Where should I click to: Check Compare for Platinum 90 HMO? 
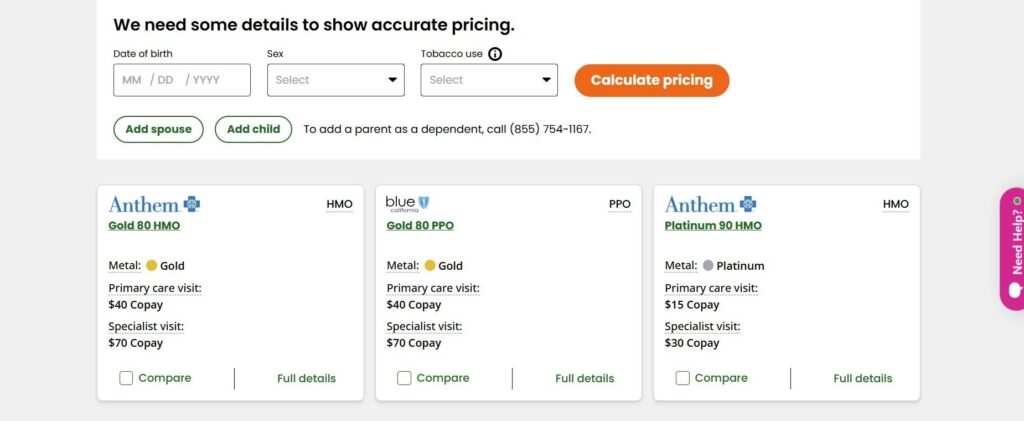click(x=682, y=378)
